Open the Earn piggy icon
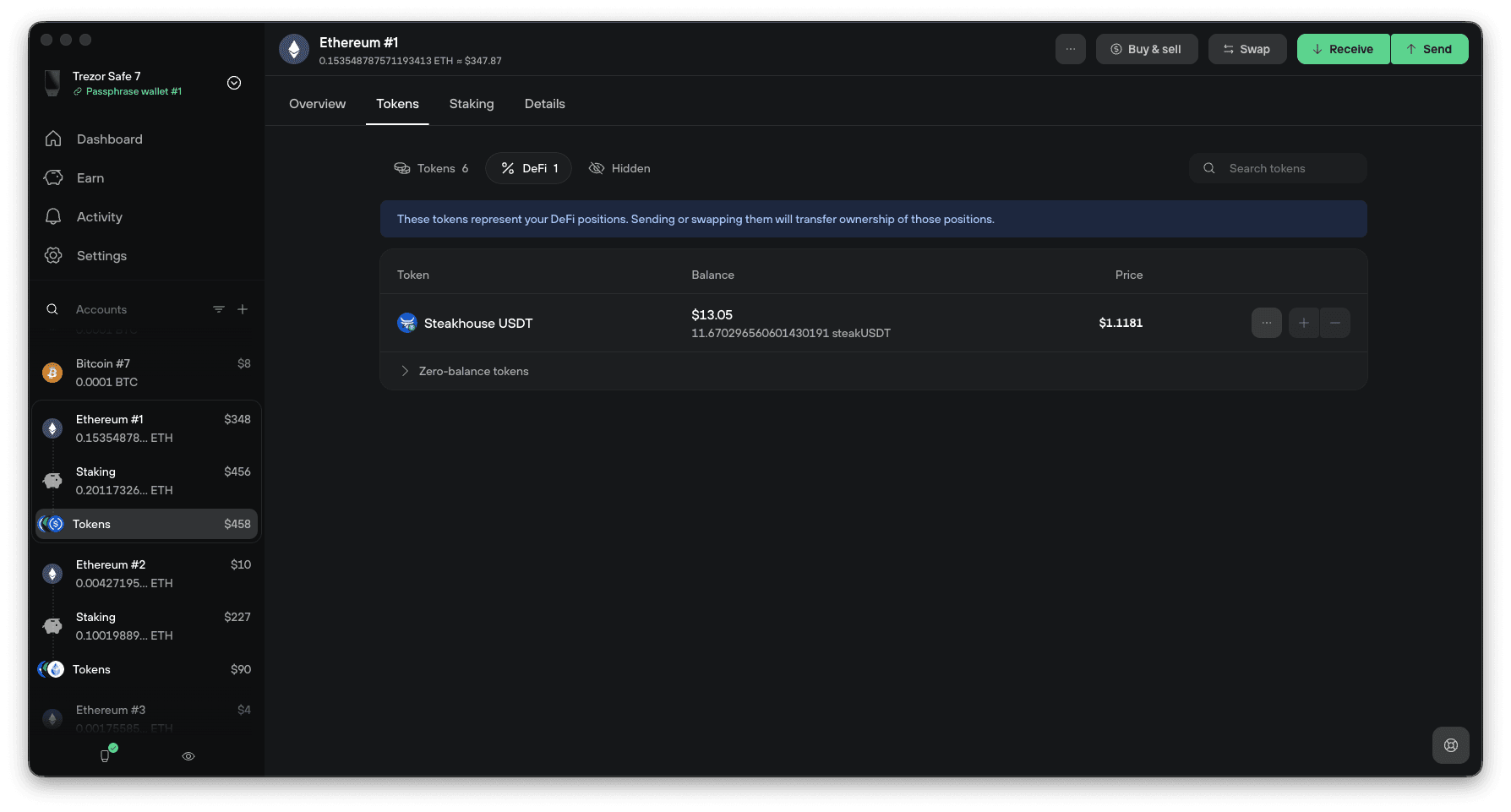 [53, 177]
